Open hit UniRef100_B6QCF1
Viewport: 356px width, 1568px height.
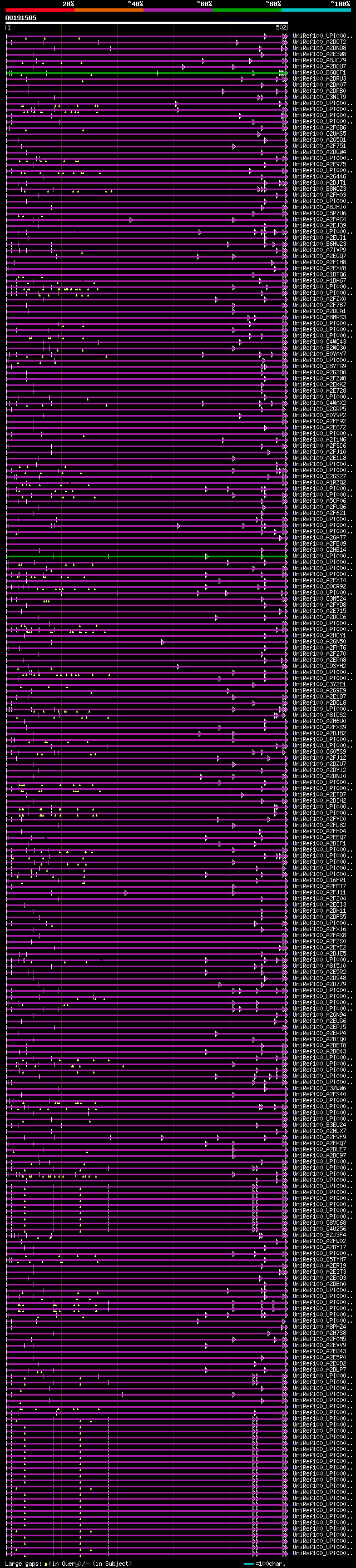pyautogui.click(x=319, y=72)
